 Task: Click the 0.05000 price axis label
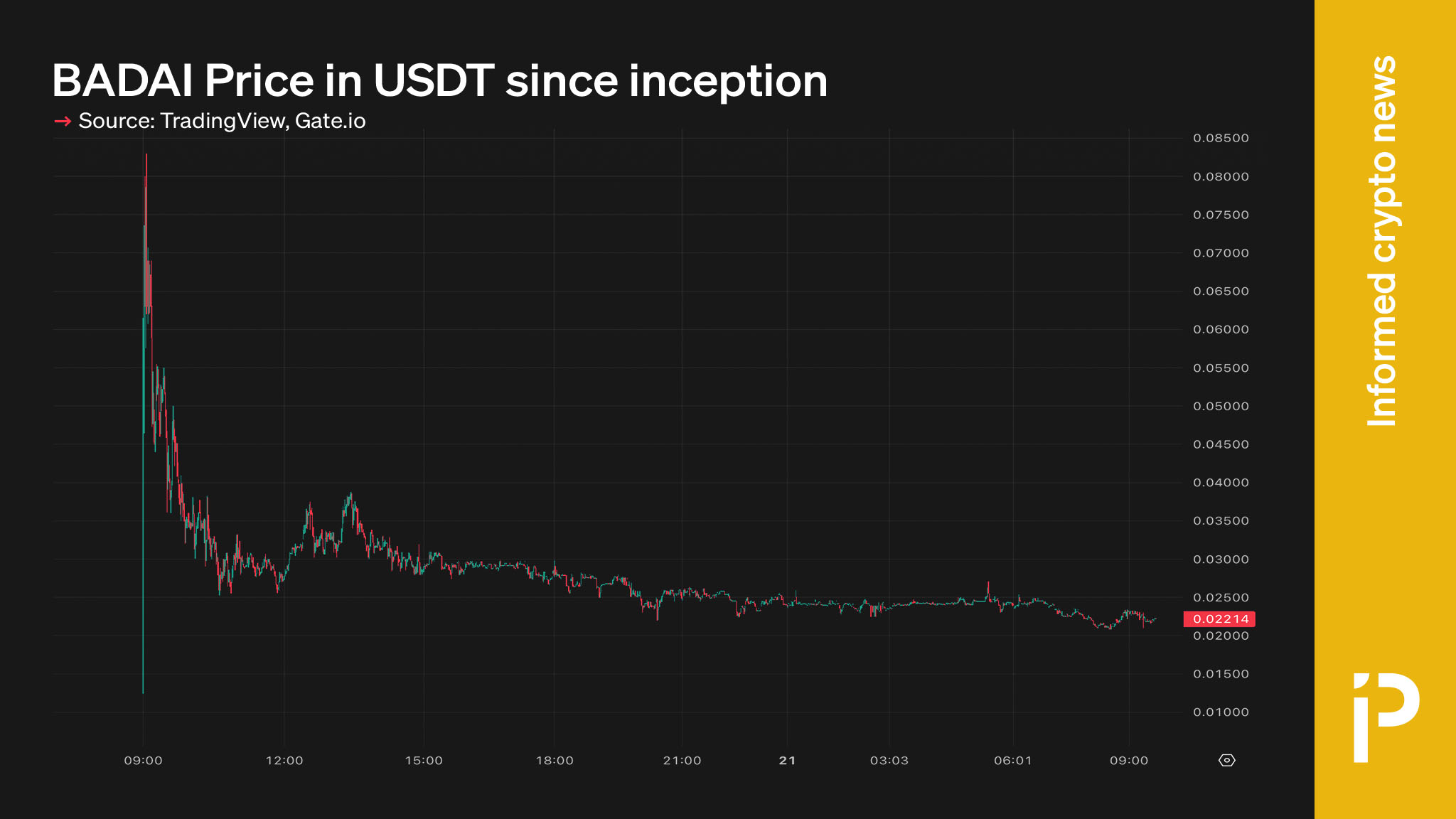coord(1221,406)
